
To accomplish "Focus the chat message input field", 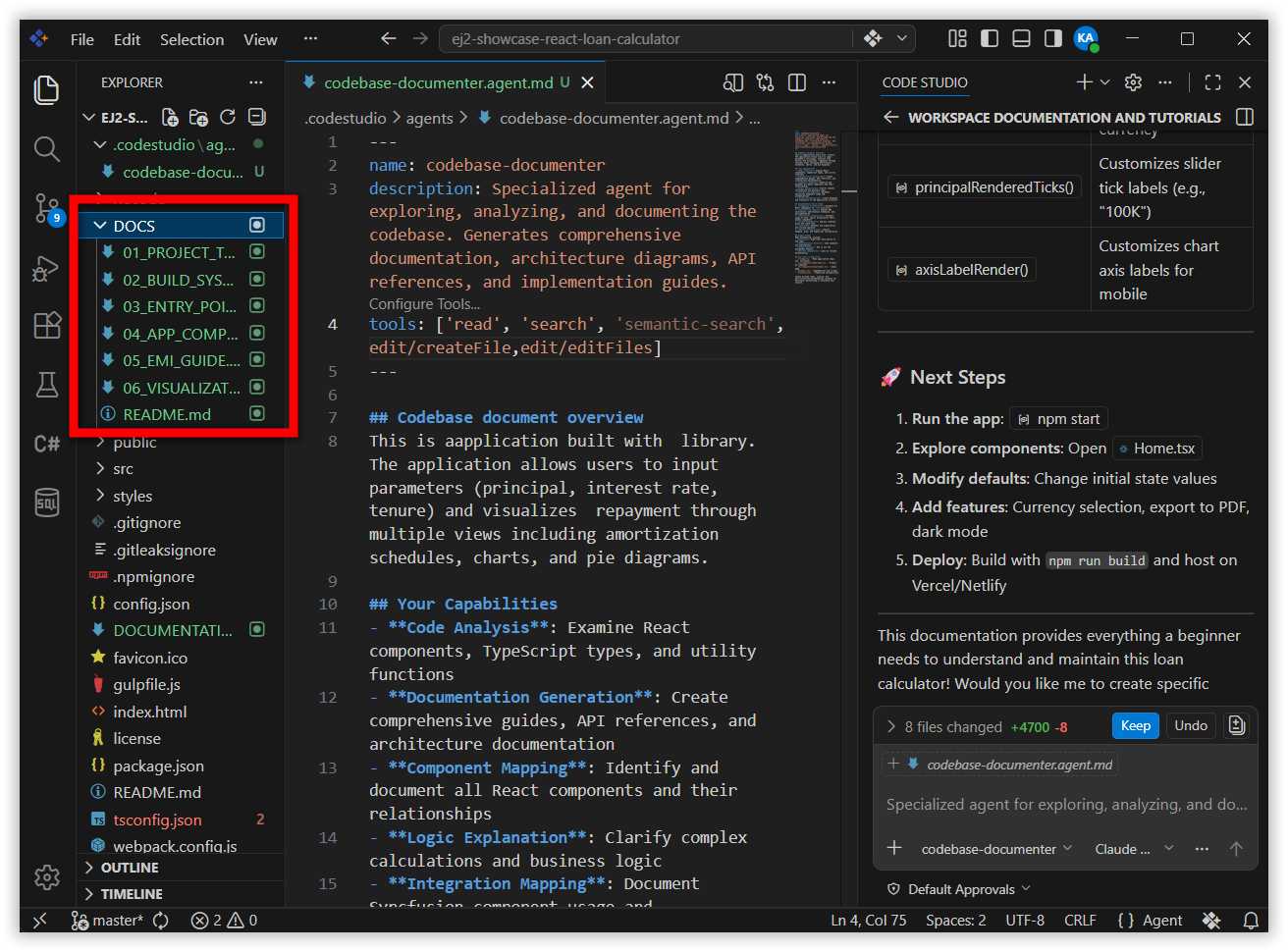I will coord(1066,805).
